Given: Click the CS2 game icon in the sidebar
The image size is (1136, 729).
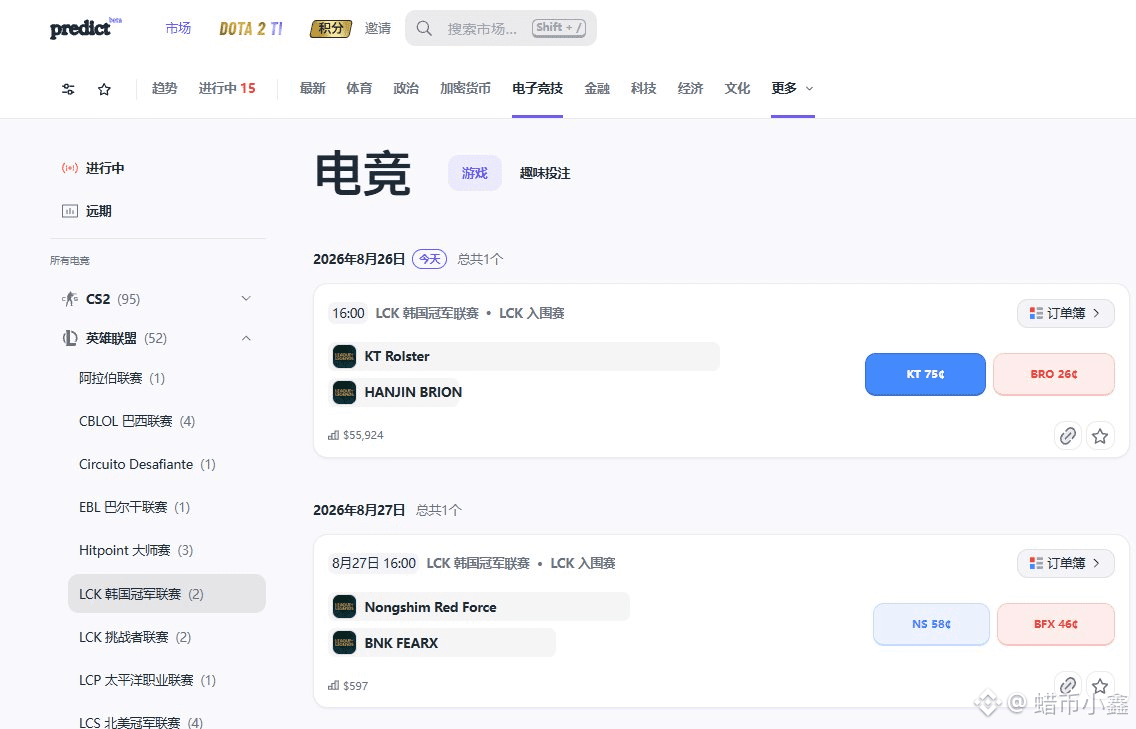Looking at the screenshot, I should (x=70, y=299).
